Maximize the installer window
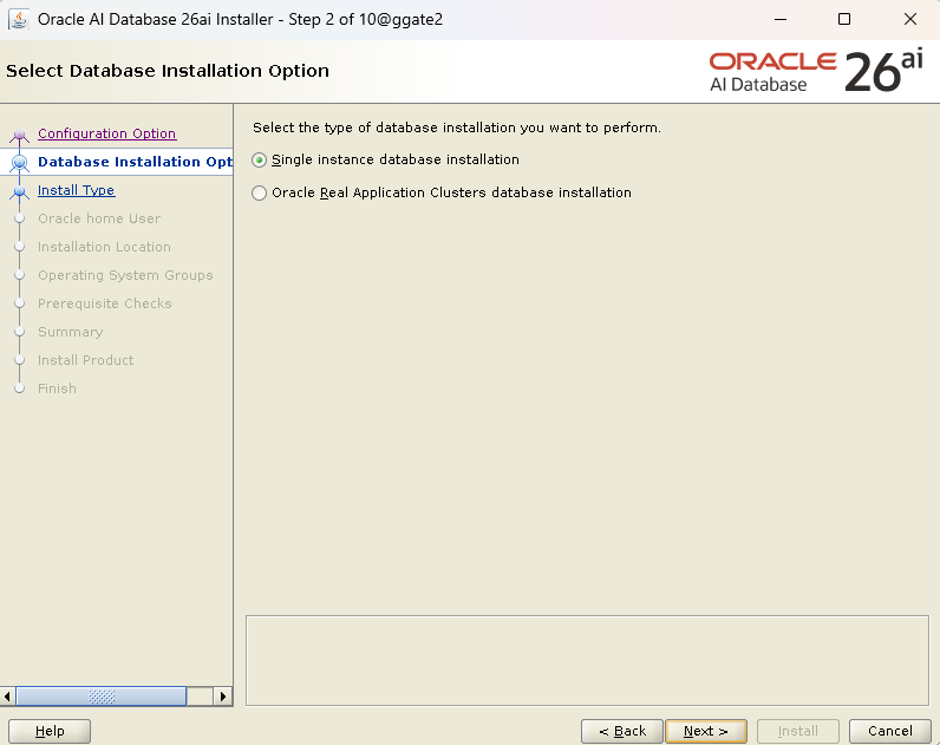This screenshot has width=940, height=745. tap(844, 19)
